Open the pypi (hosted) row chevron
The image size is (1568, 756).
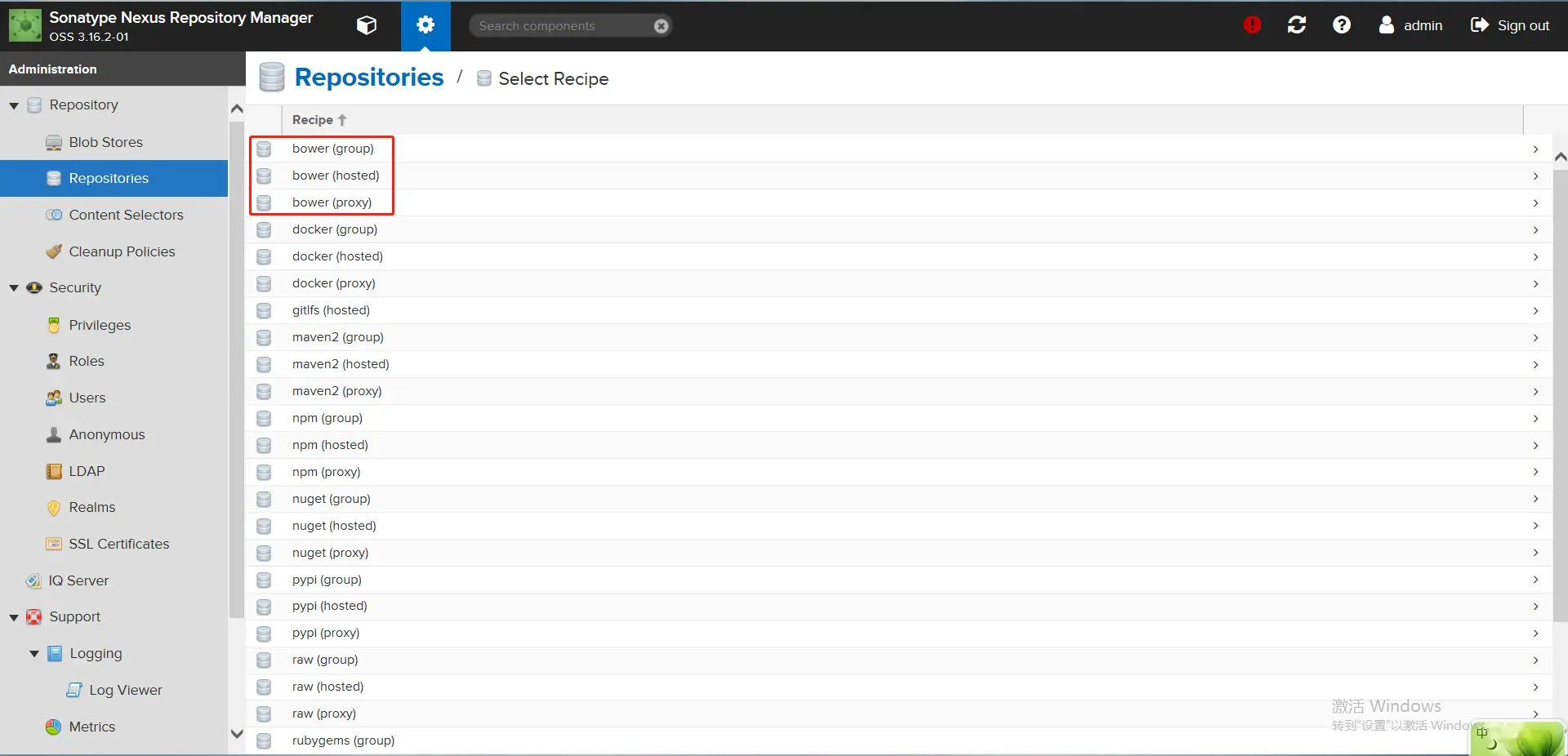pyautogui.click(x=1535, y=606)
